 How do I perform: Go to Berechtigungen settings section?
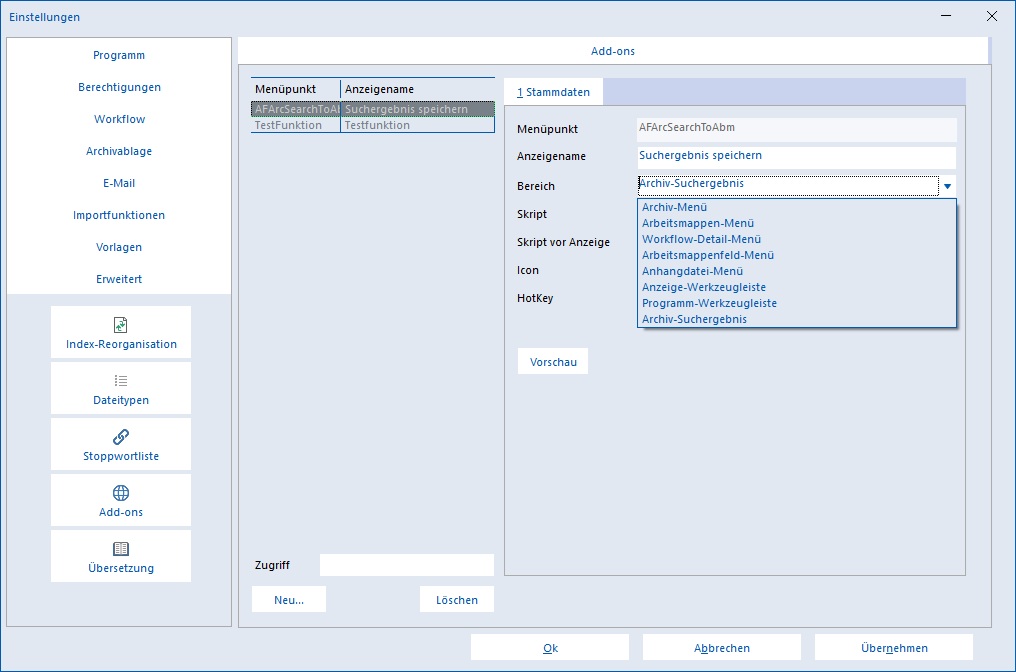tap(119, 87)
